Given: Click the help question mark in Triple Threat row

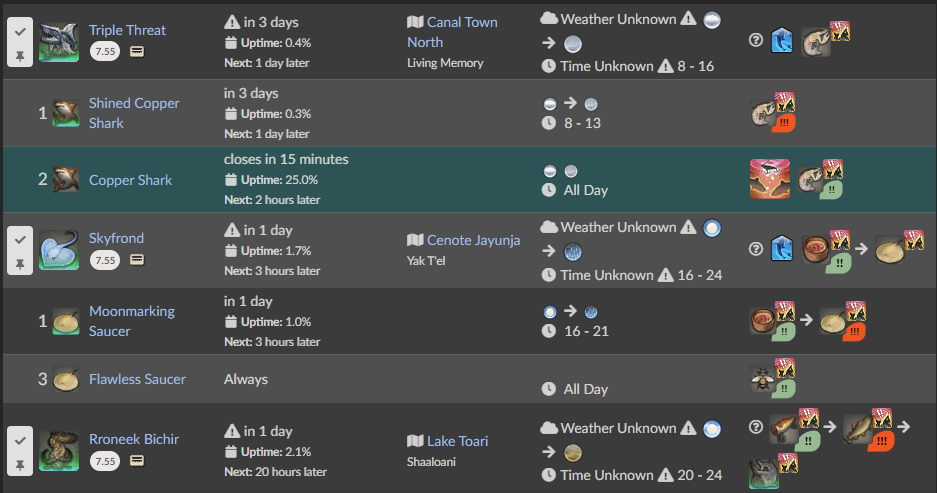Looking at the screenshot, I should click(x=756, y=40).
